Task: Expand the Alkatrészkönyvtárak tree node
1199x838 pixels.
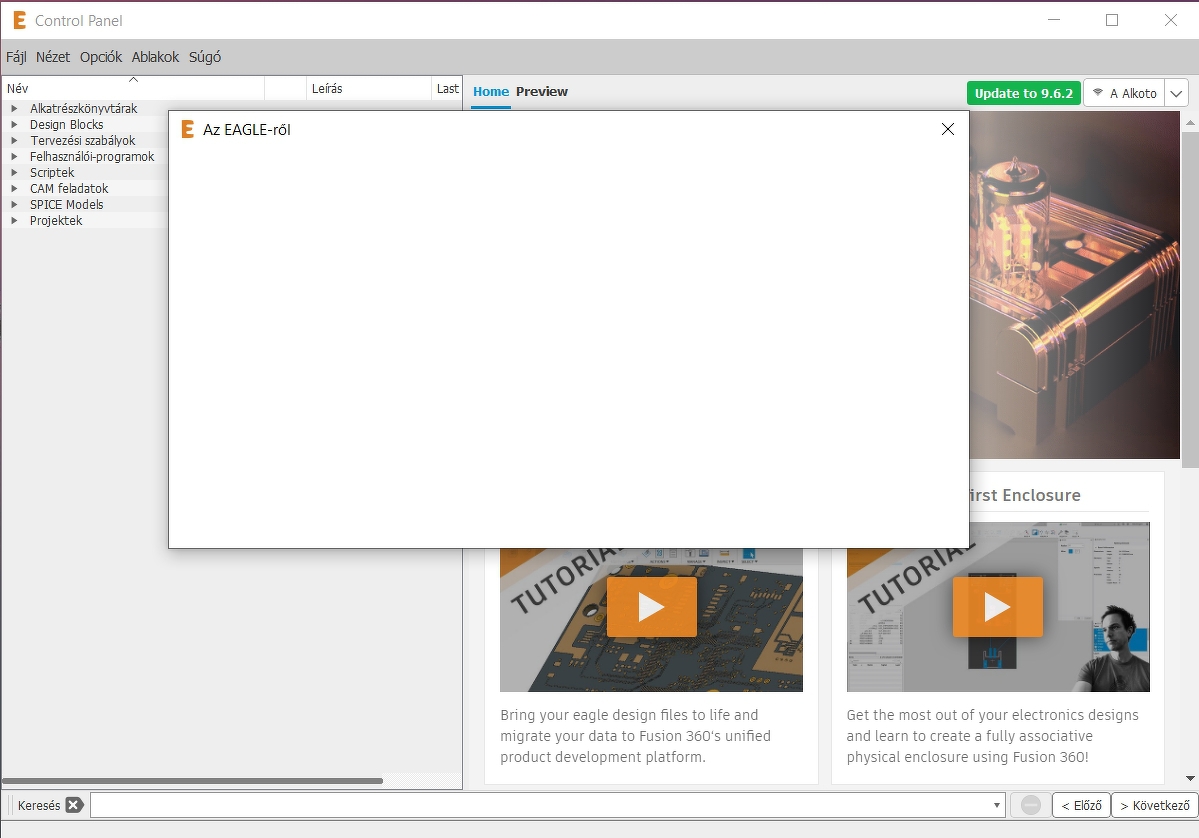Action: (x=14, y=109)
